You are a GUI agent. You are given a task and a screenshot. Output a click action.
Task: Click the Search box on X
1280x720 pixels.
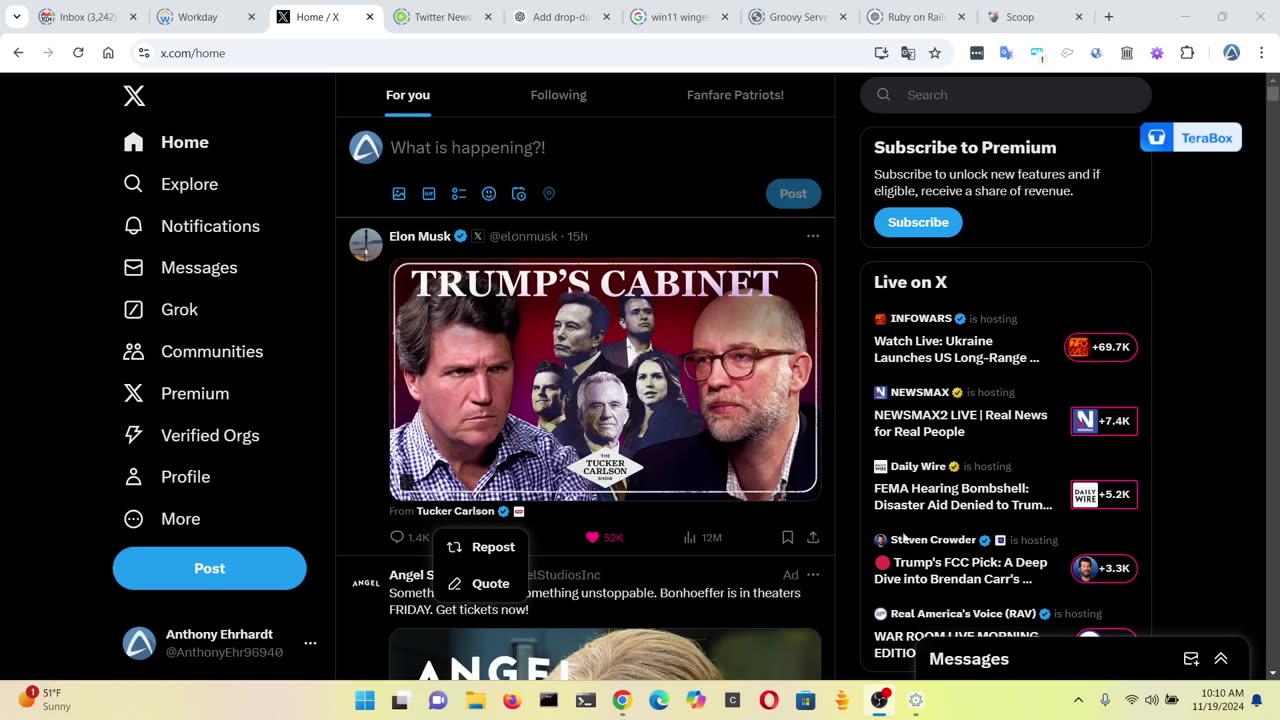click(x=1006, y=95)
